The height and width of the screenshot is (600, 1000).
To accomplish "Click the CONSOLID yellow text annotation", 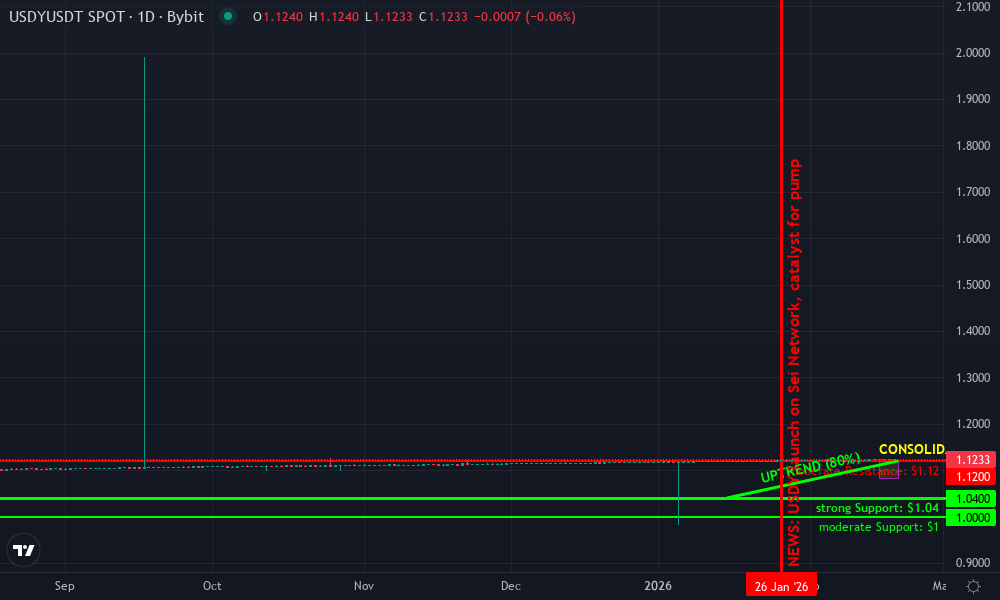I will click(911, 448).
